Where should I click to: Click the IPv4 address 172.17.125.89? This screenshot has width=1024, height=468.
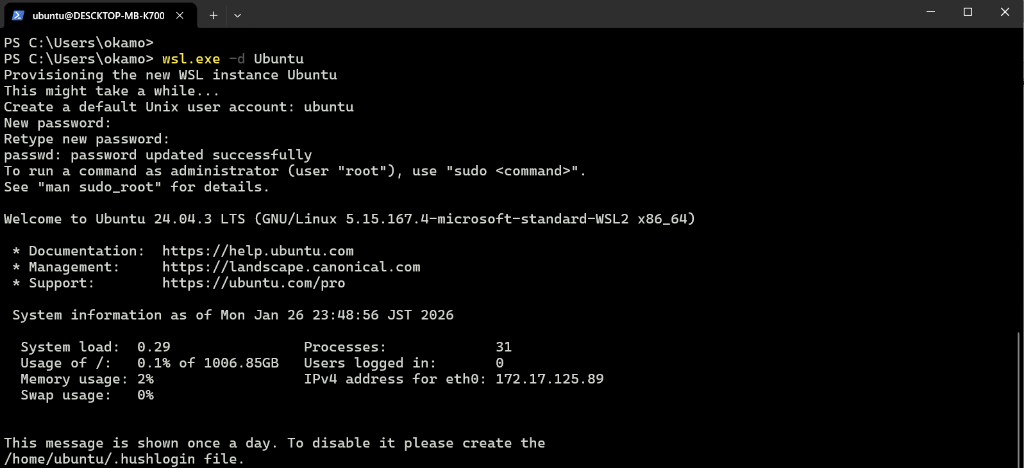pyautogui.click(x=549, y=379)
